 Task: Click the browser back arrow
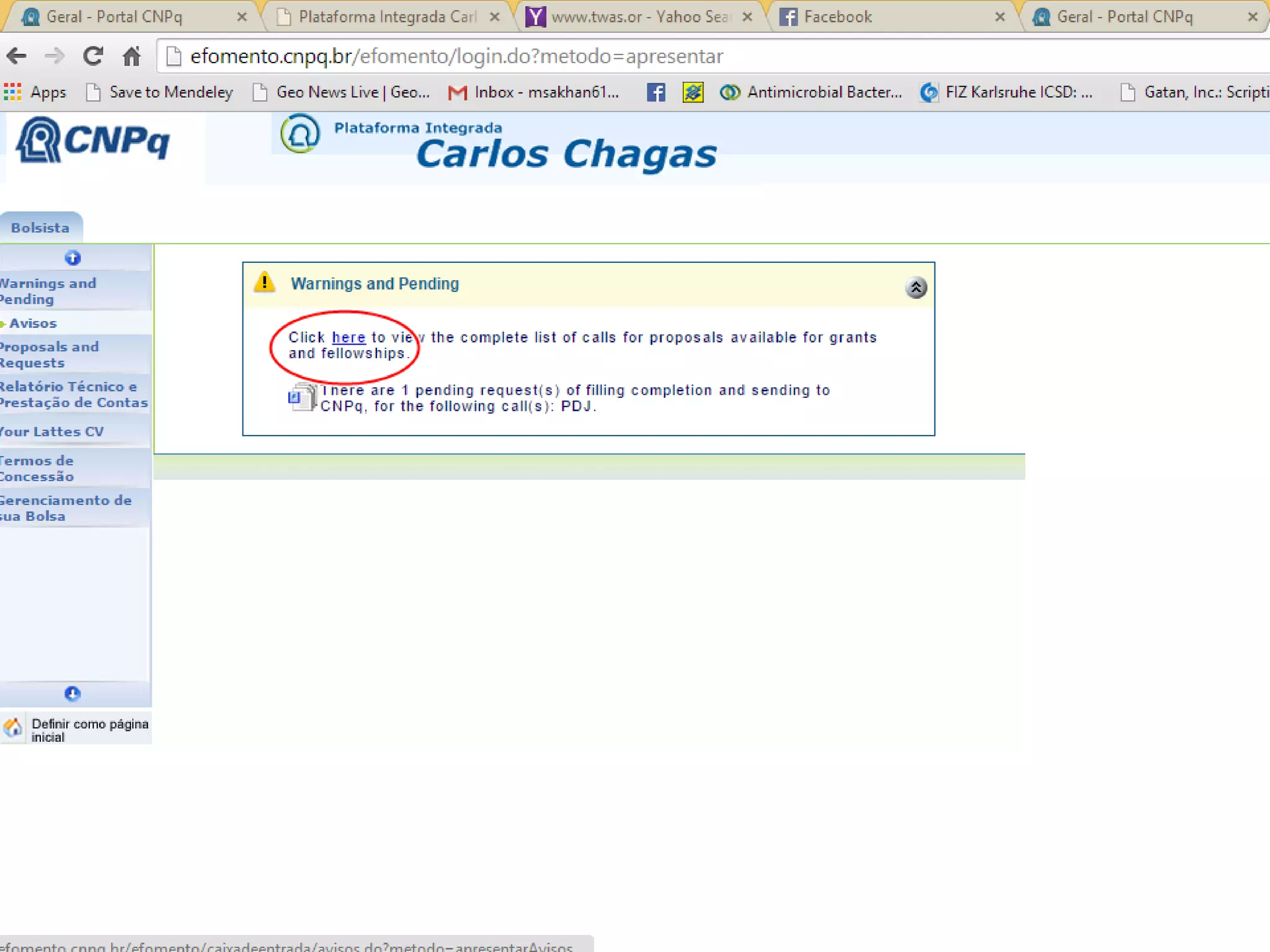17,56
